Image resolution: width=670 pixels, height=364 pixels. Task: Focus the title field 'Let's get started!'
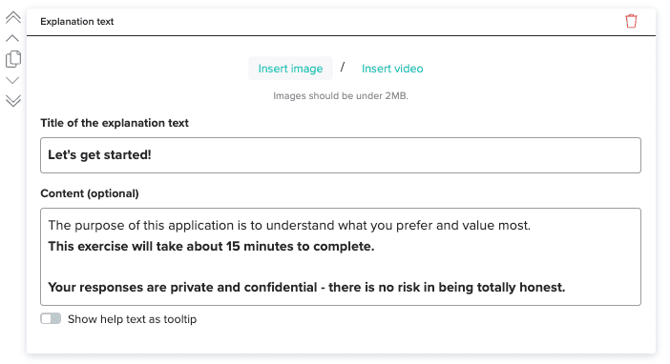point(341,155)
